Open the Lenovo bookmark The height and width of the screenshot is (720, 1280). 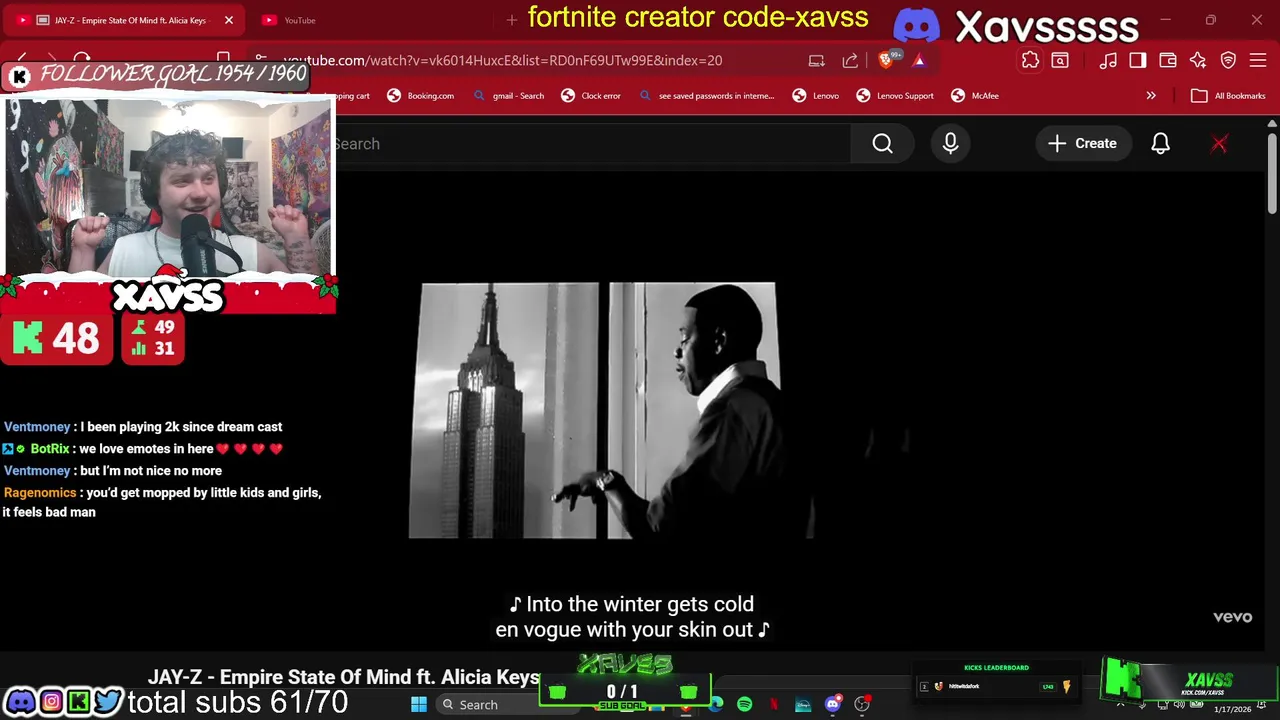(816, 96)
